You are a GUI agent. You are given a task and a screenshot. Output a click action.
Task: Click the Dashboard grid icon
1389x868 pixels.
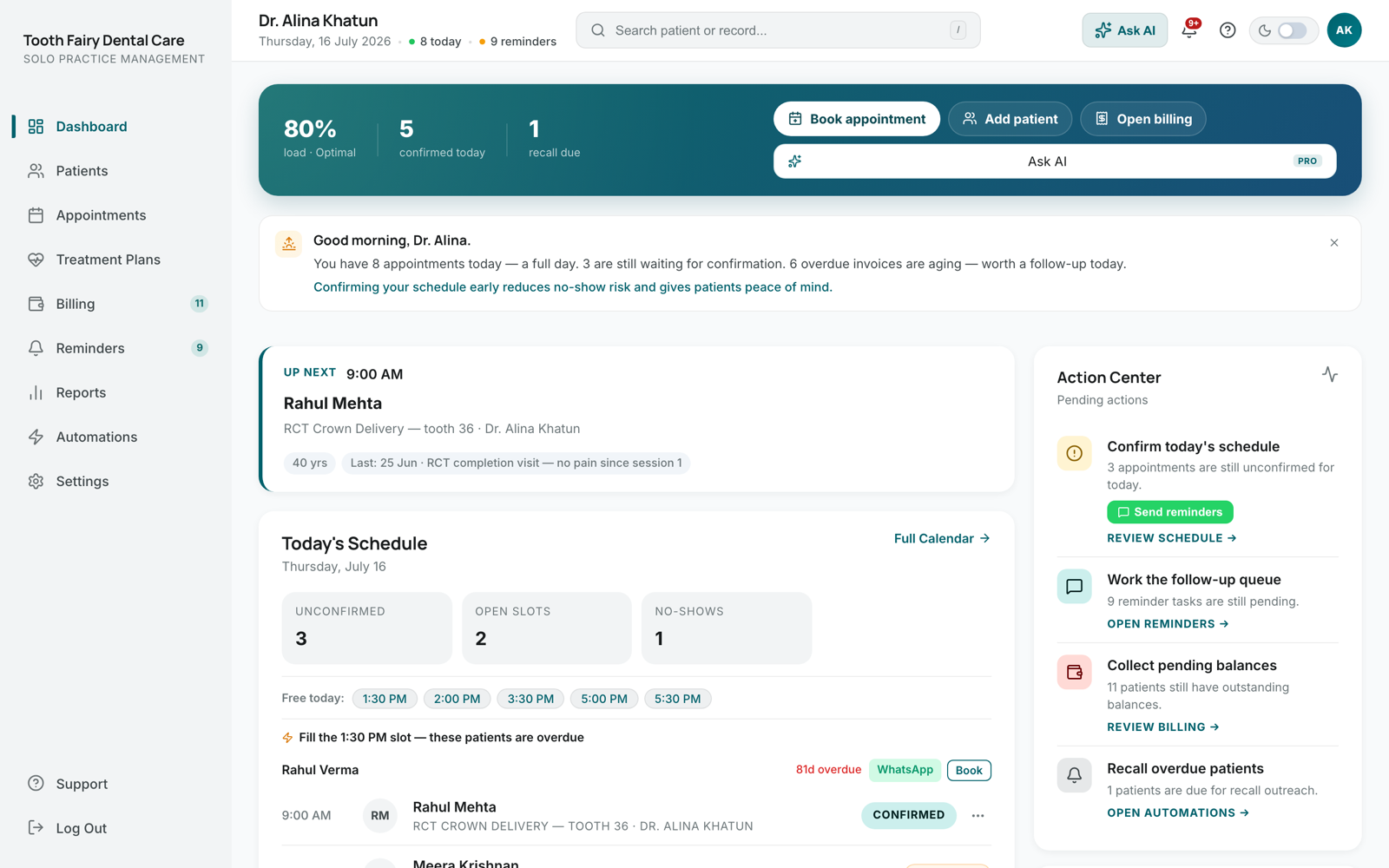coord(36,127)
